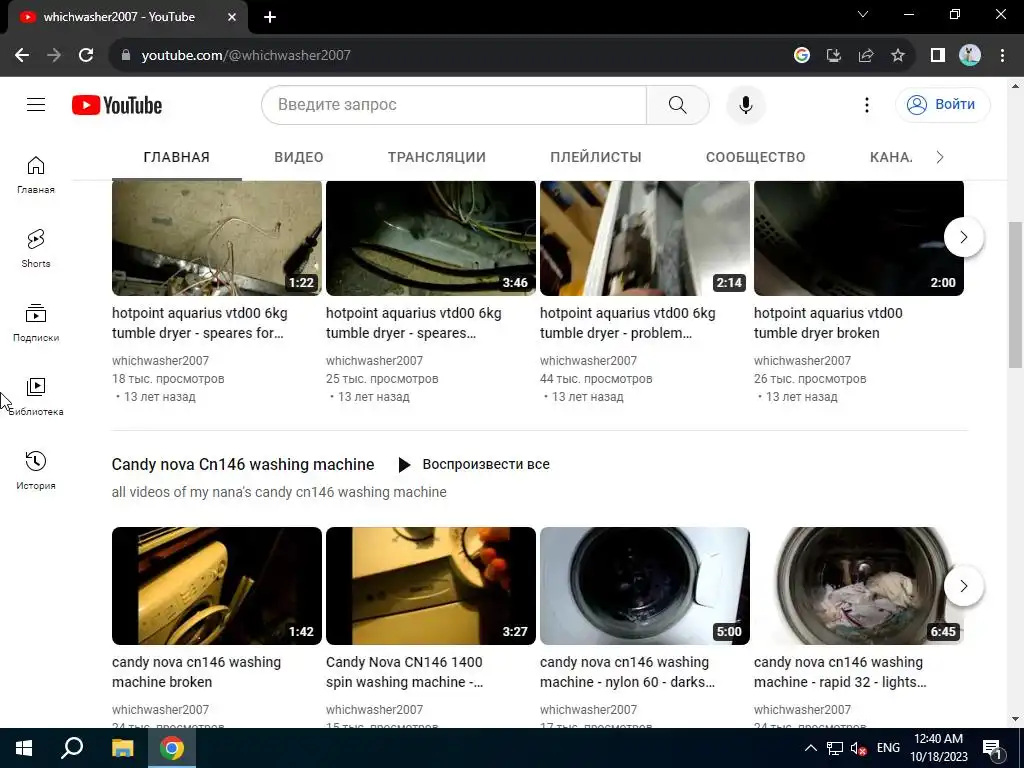Click the search magnifier button
Screen dimensions: 1024x768
(x=678, y=104)
